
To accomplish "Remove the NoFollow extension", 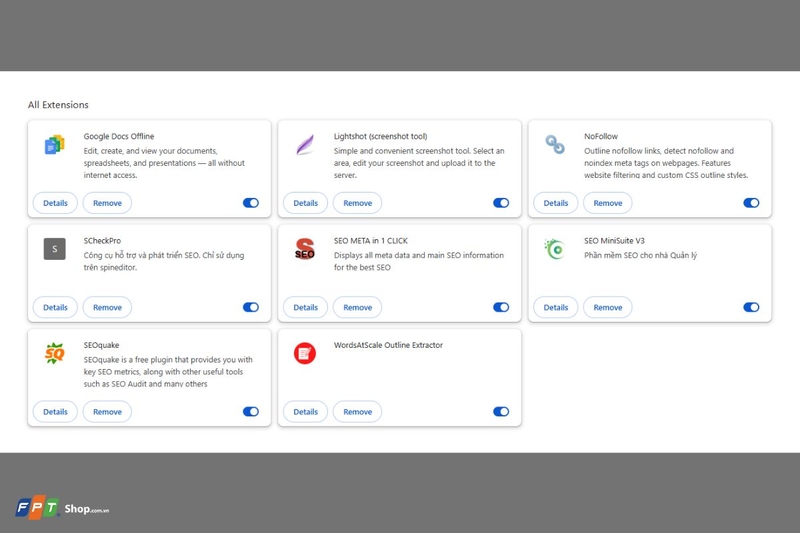I will pos(608,203).
